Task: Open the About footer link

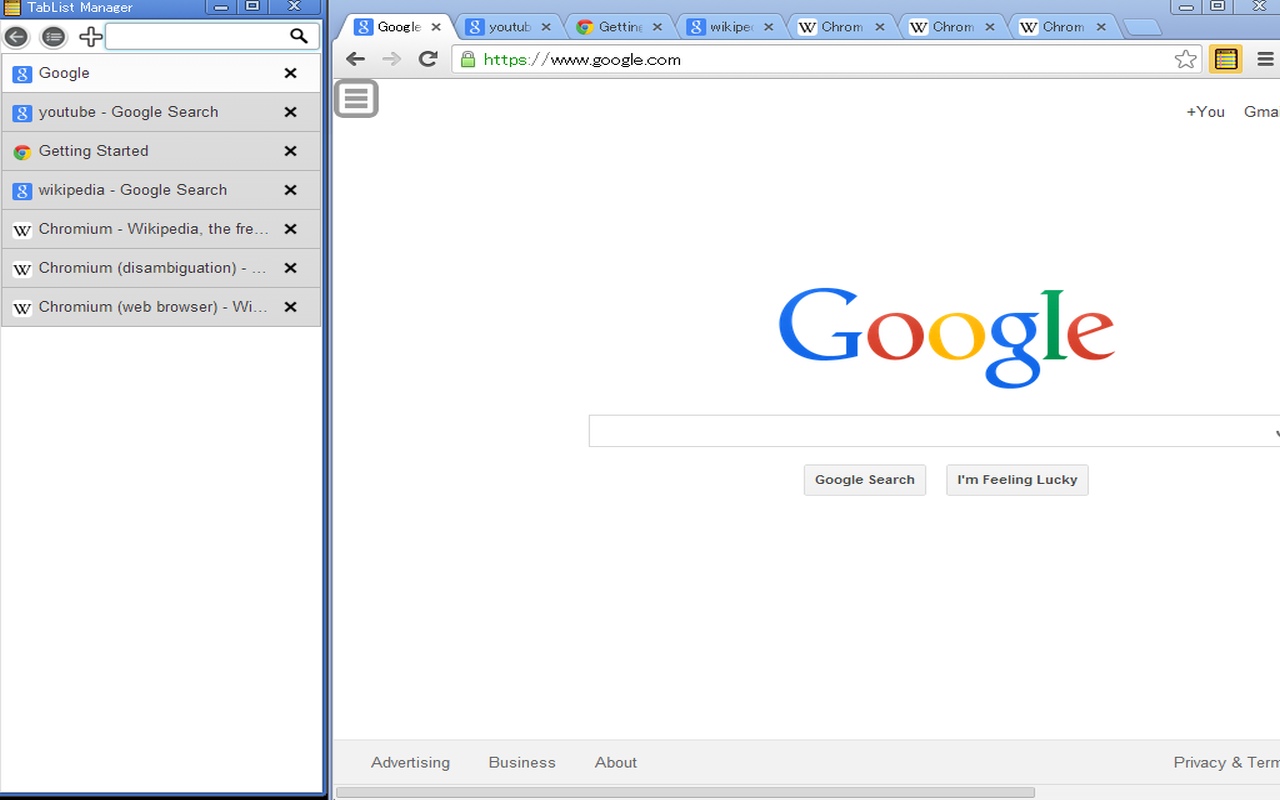Action: click(616, 762)
